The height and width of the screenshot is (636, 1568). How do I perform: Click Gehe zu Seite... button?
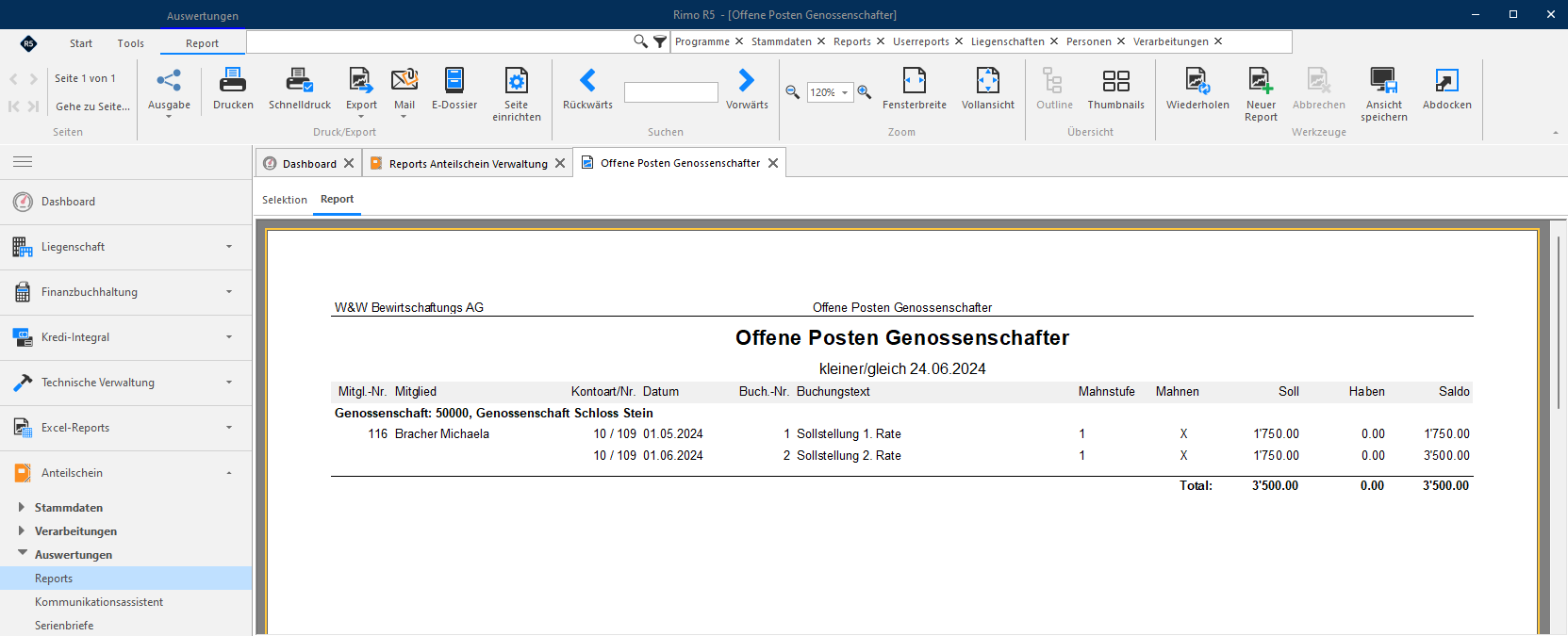(x=92, y=106)
